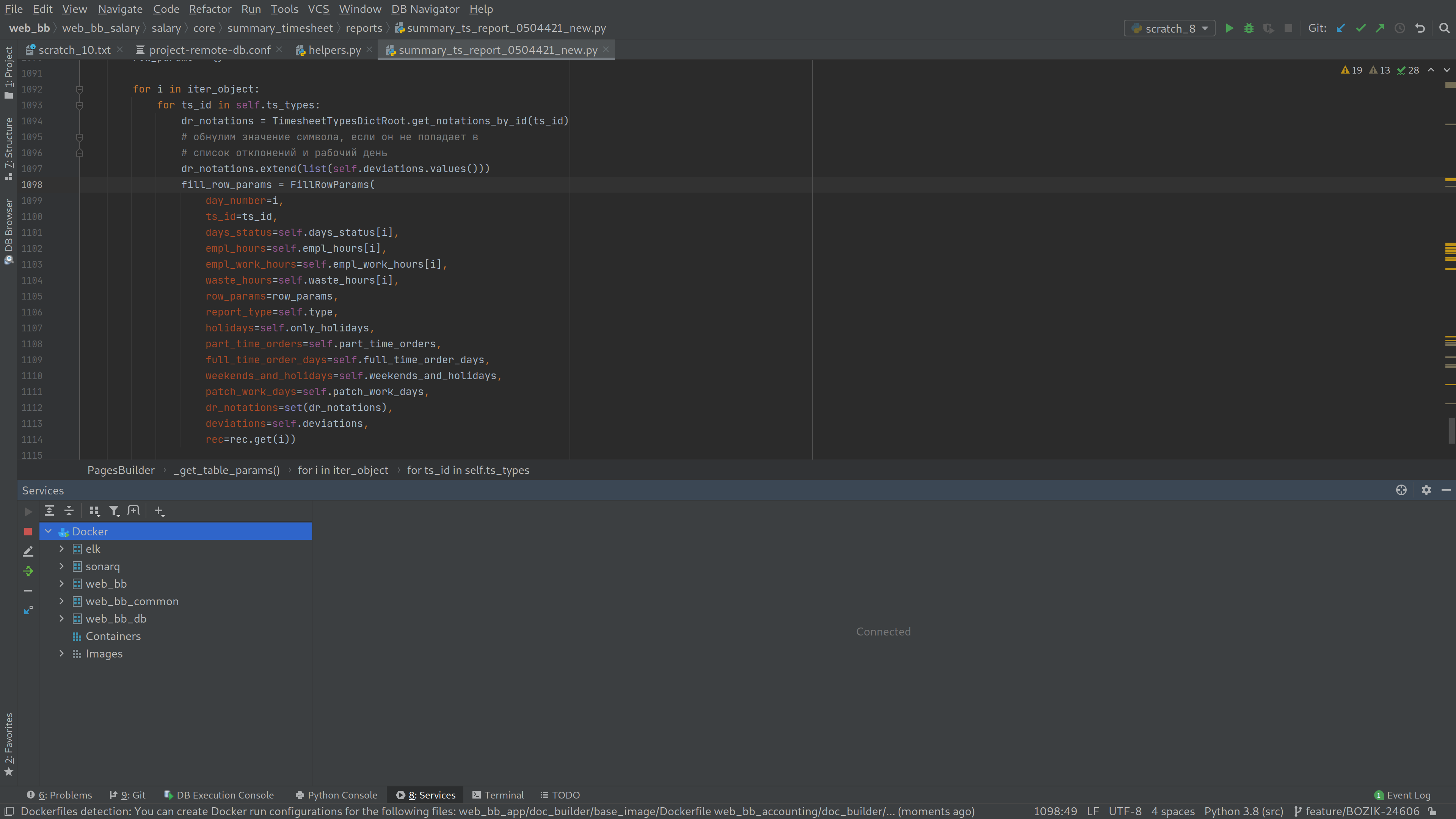Toggle the Favorites tool window

point(8,744)
